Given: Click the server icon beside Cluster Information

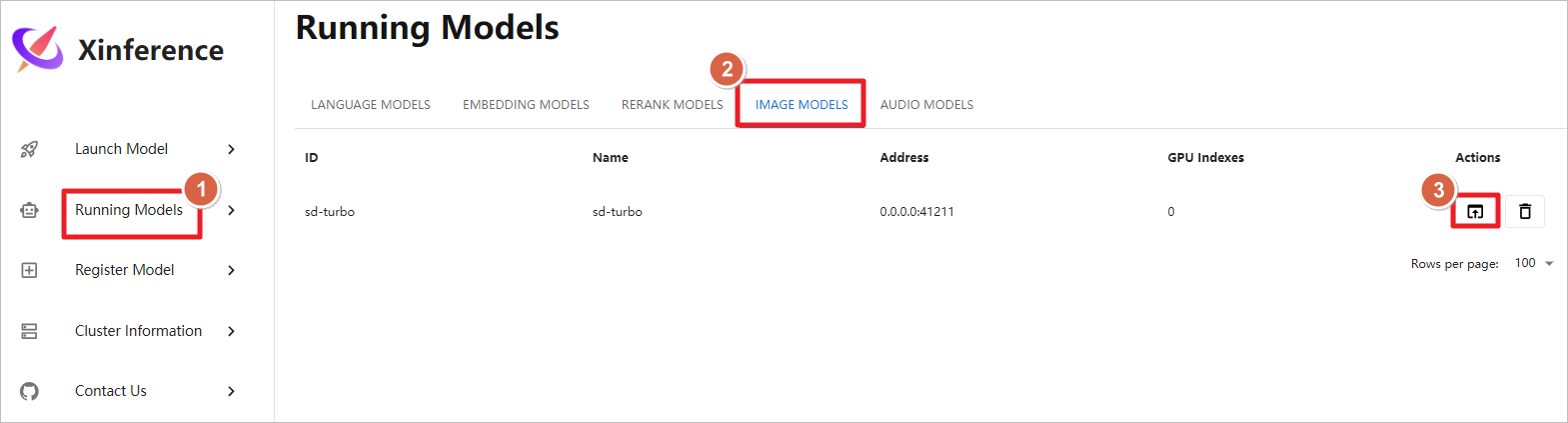Looking at the screenshot, I should click(29, 331).
